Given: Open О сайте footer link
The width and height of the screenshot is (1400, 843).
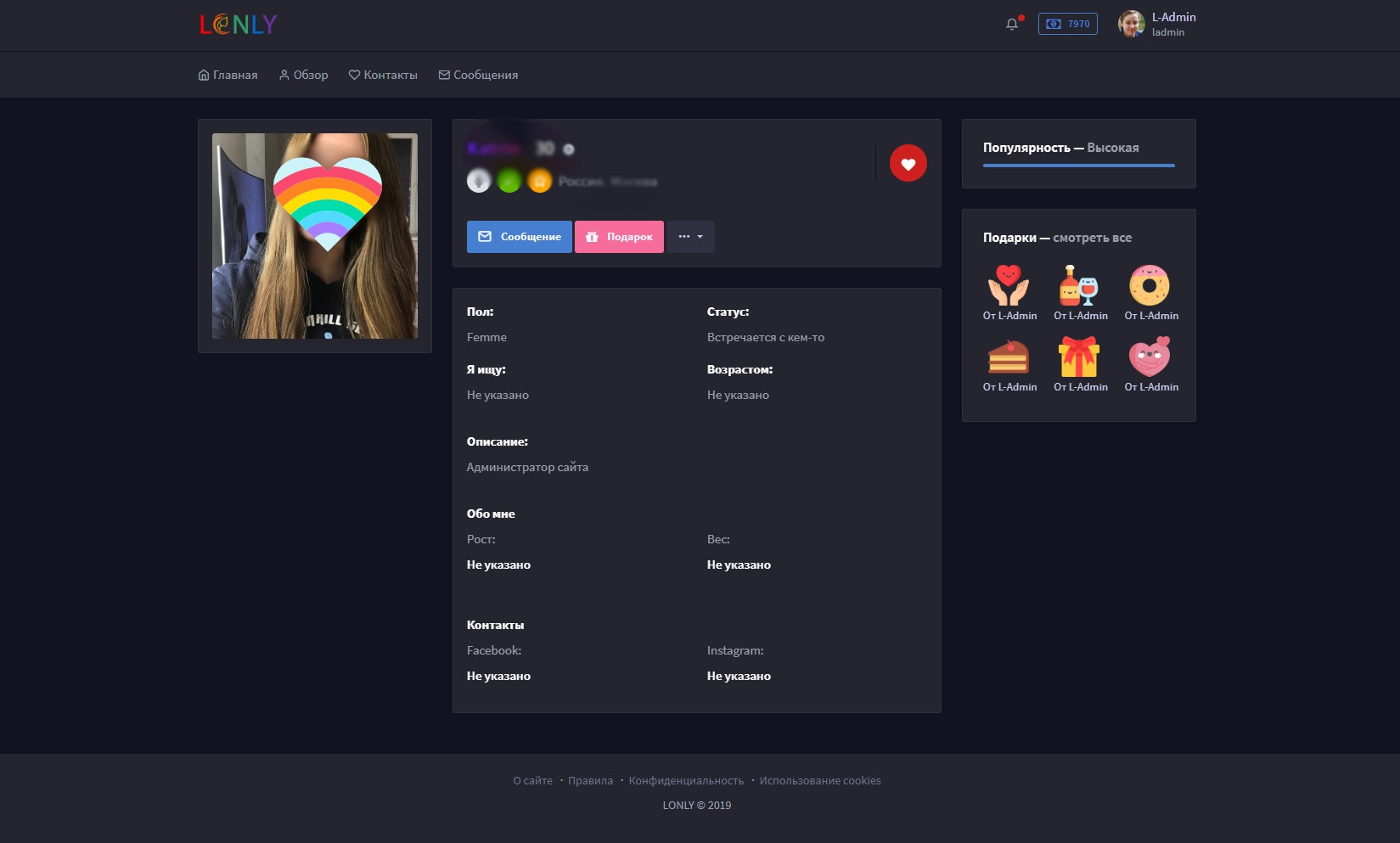Looking at the screenshot, I should pyautogui.click(x=532, y=781).
